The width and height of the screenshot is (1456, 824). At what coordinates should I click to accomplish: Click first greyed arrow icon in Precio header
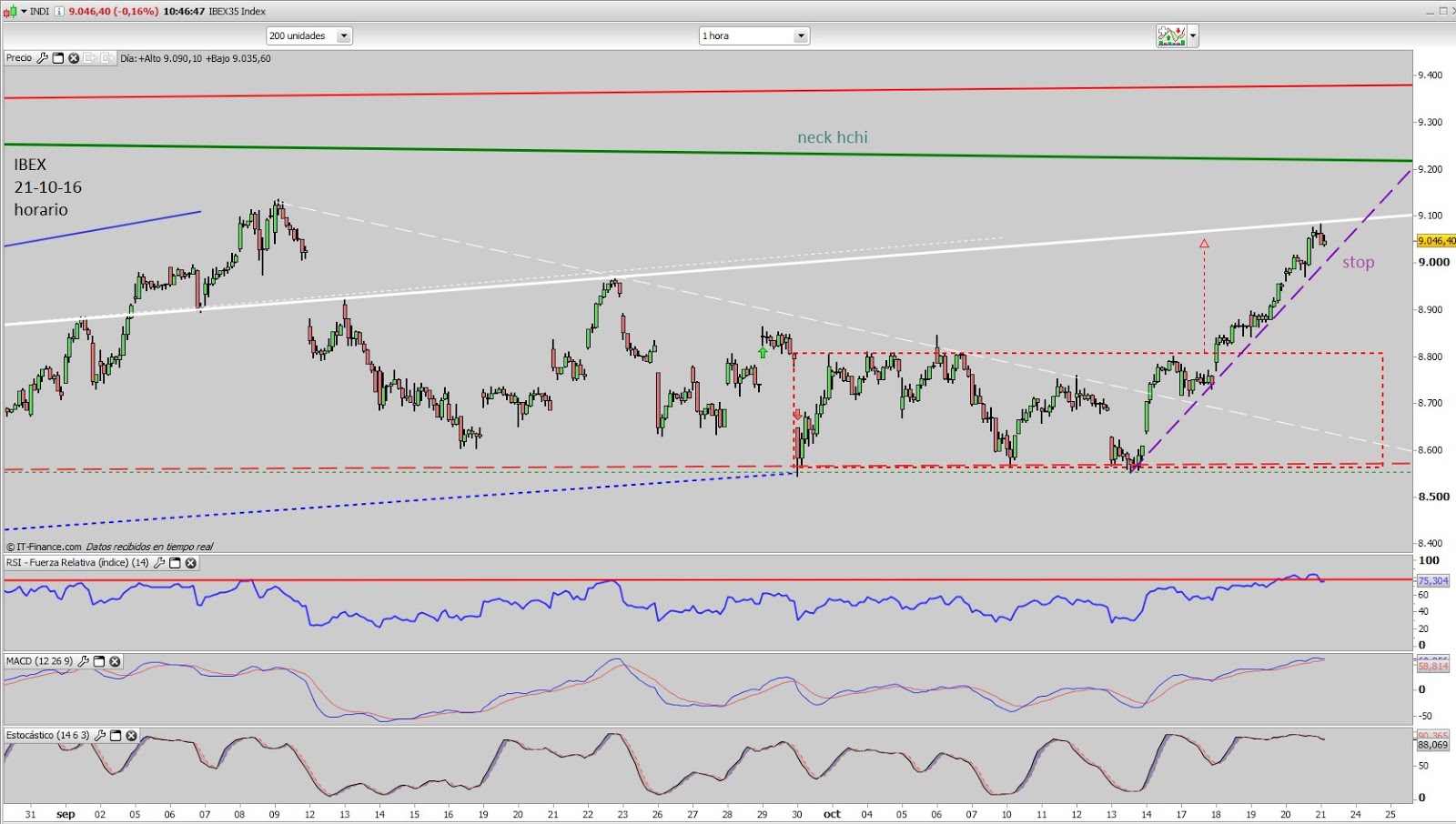coord(90,58)
